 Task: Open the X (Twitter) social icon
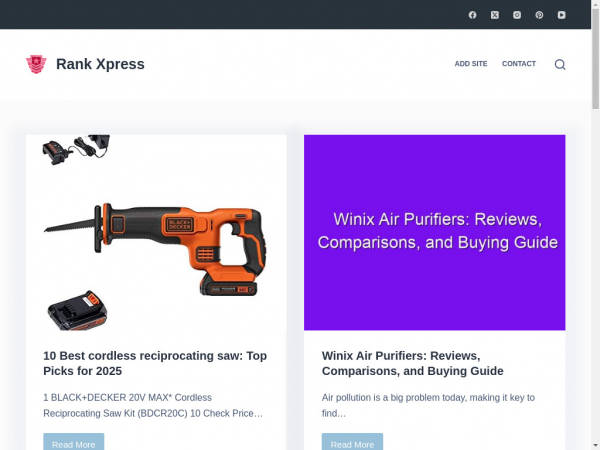[495, 15]
